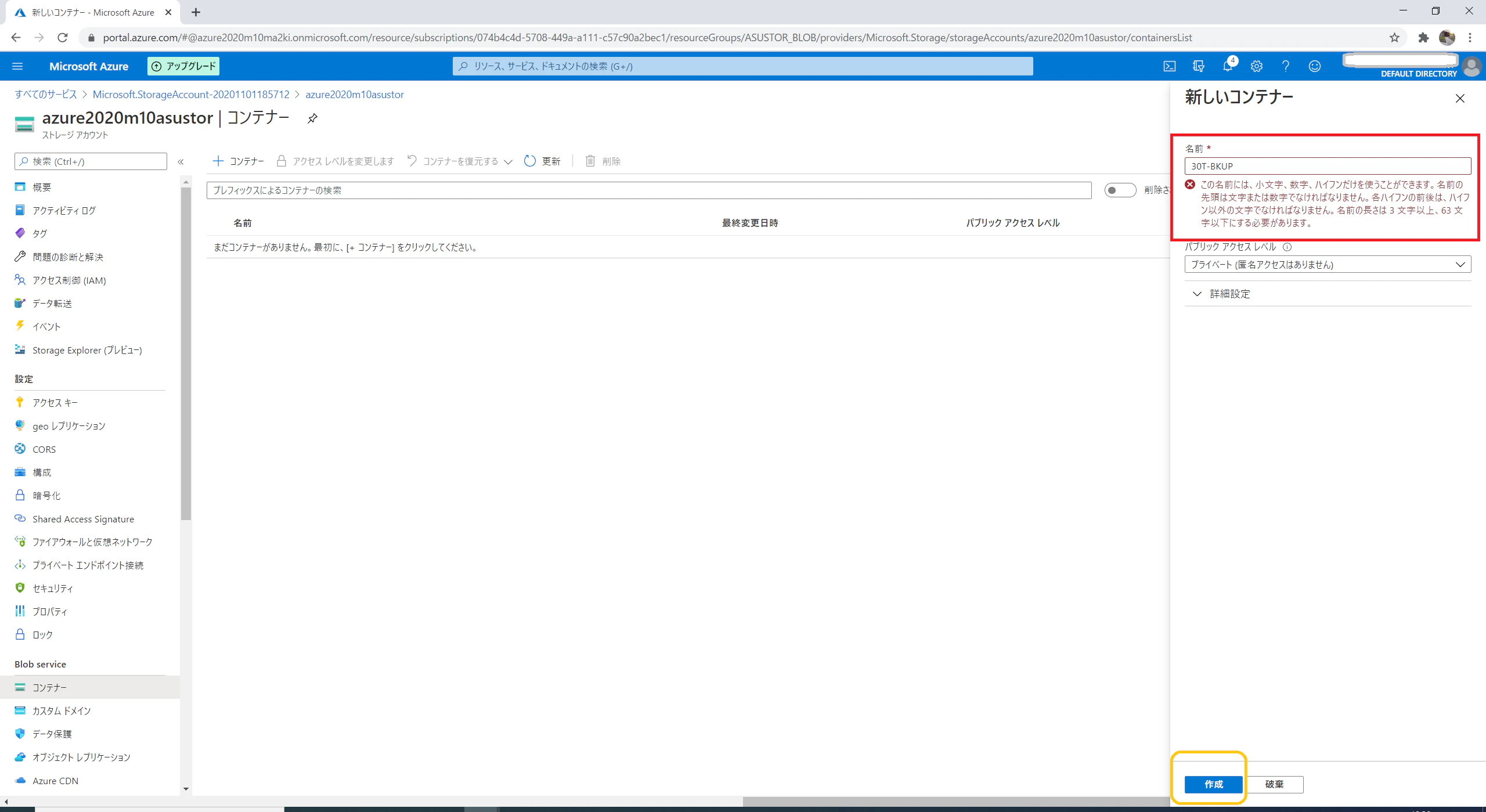The width and height of the screenshot is (1486, 812).
Task: Open the notifications bell icon
Action: [1228, 66]
